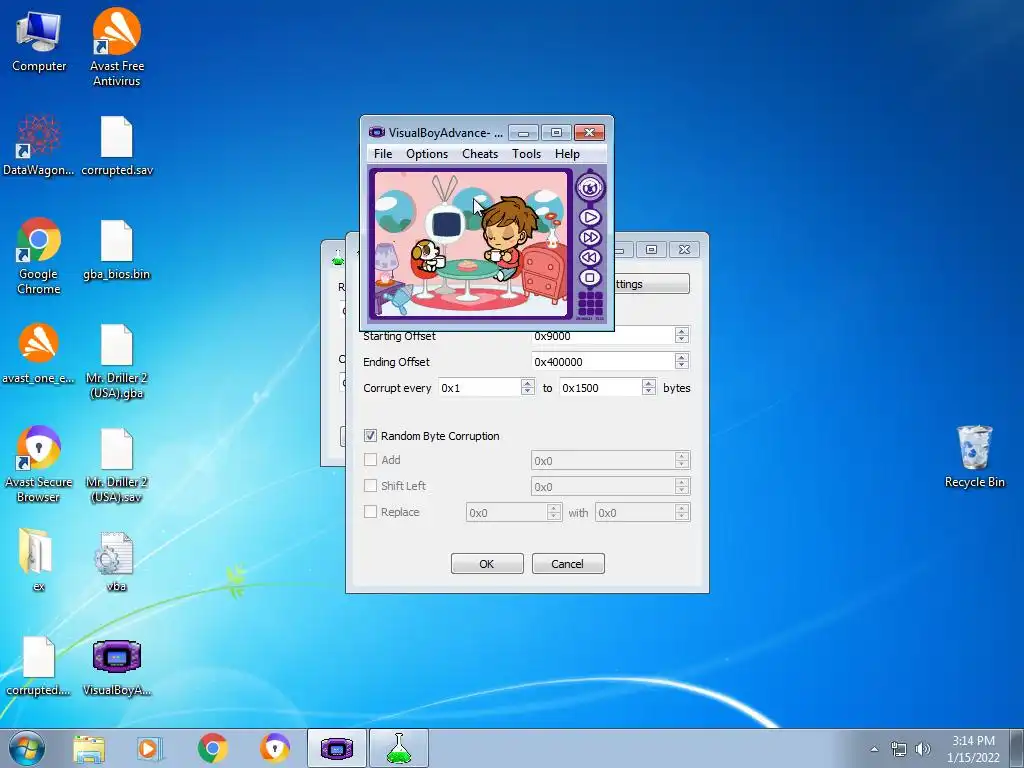
Task: Open the Windows Start menu orb
Action: [x=27, y=748]
